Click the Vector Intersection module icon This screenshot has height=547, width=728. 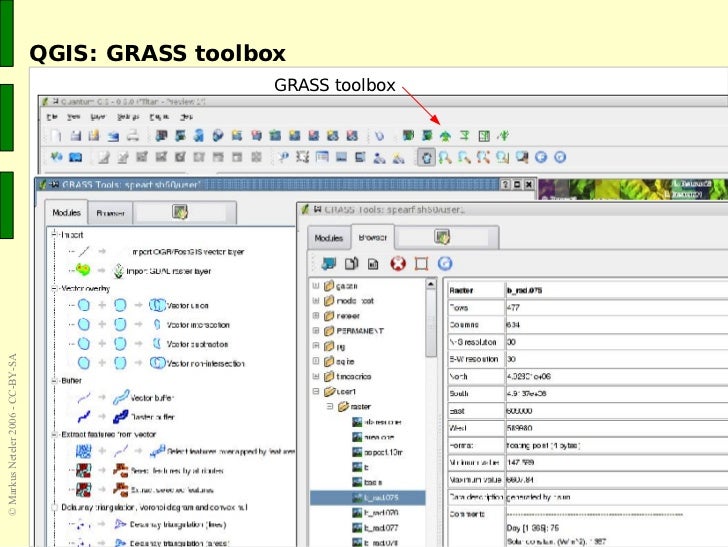pos(157,325)
